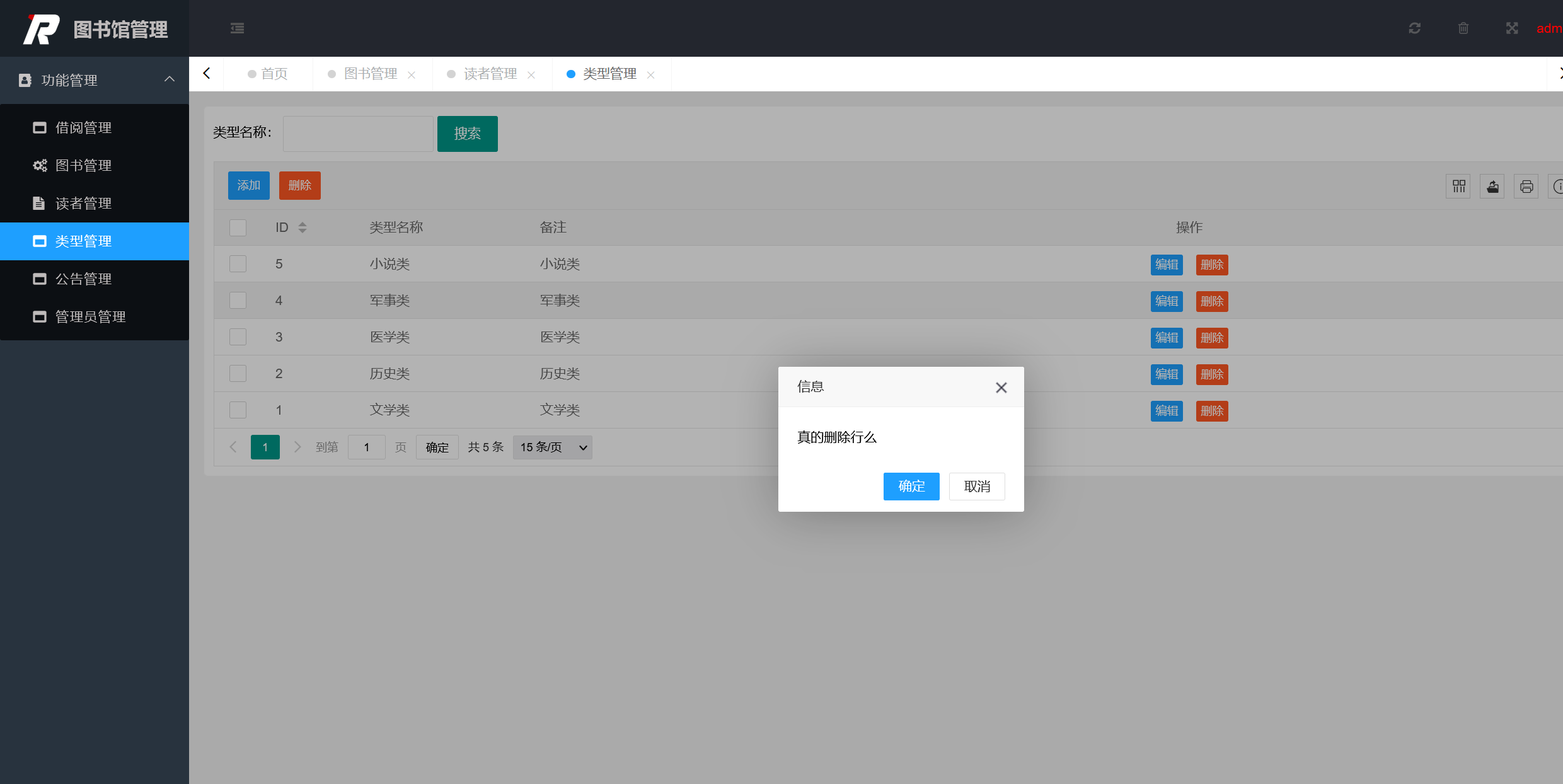The height and width of the screenshot is (784, 1563).
Task: Click the trash icon in top bar
Action: [x=1463, y=28]
